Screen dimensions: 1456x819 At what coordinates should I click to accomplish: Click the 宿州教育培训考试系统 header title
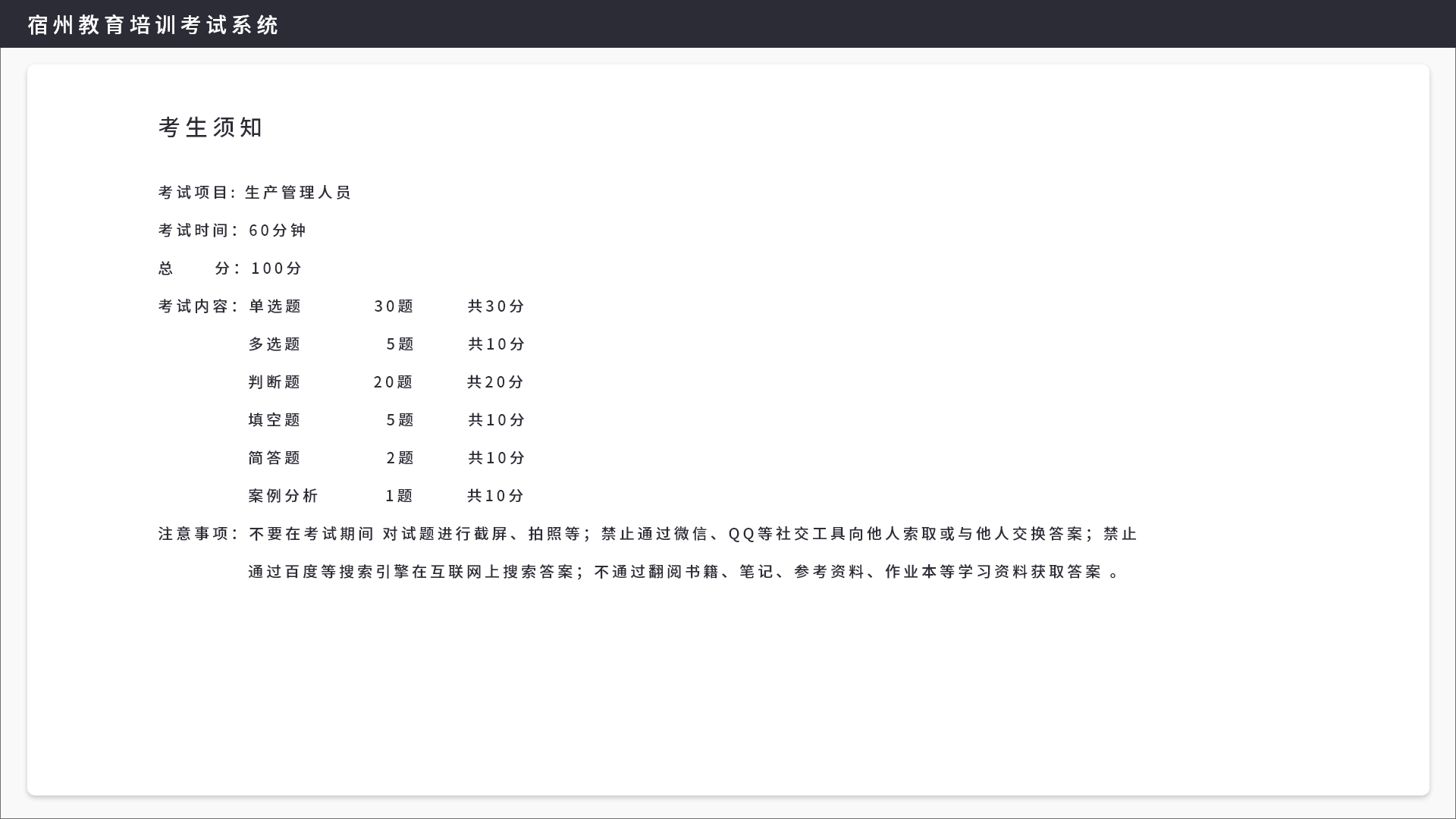(x=153, y=25)
